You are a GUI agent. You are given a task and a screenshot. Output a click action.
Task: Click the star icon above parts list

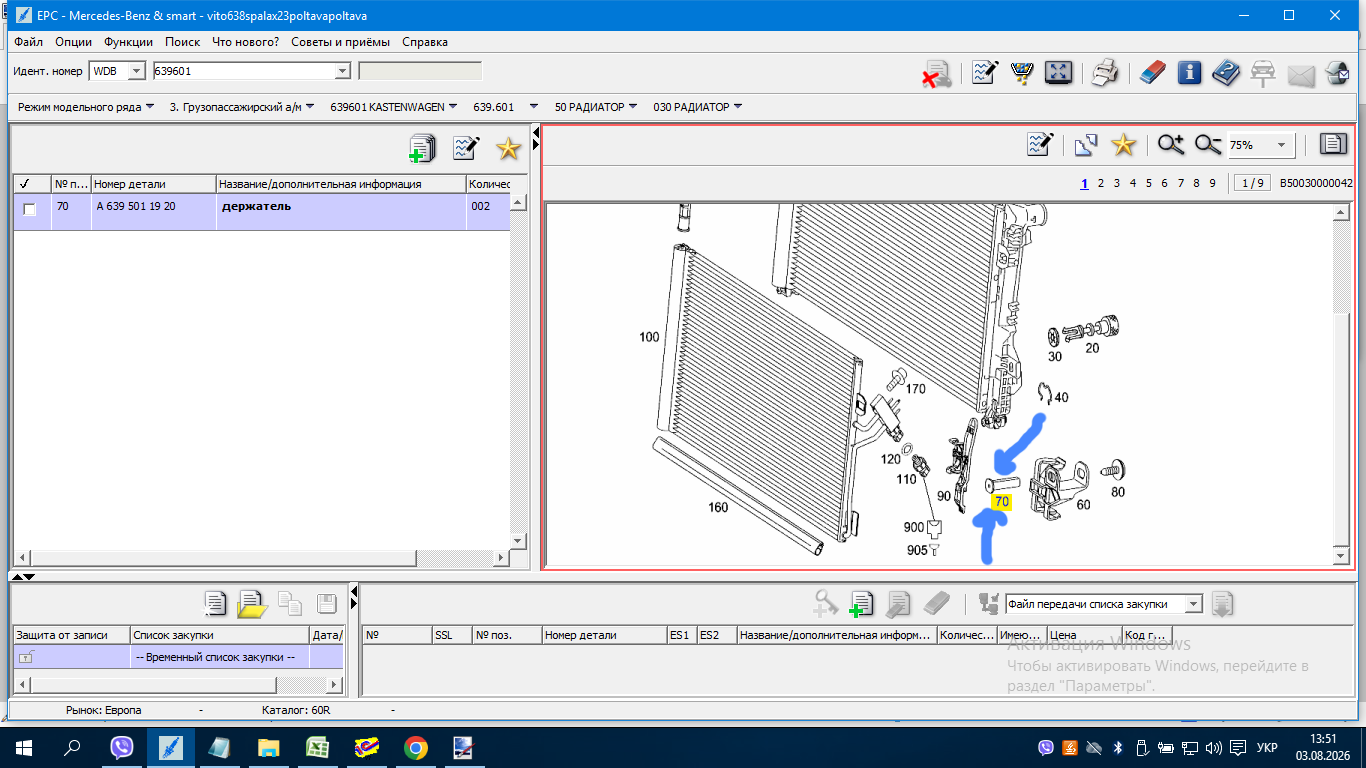[509, 149]
